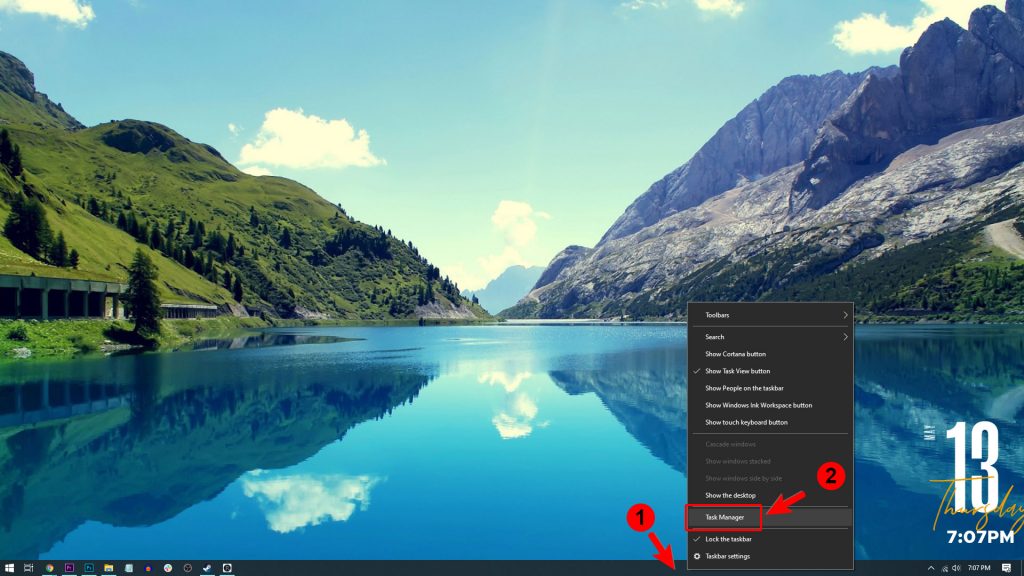Image resolution: width=1024 pixels, height=576 pixels.
Task: Open Steam from the taskbar
Action: click(x=207, y=568)
